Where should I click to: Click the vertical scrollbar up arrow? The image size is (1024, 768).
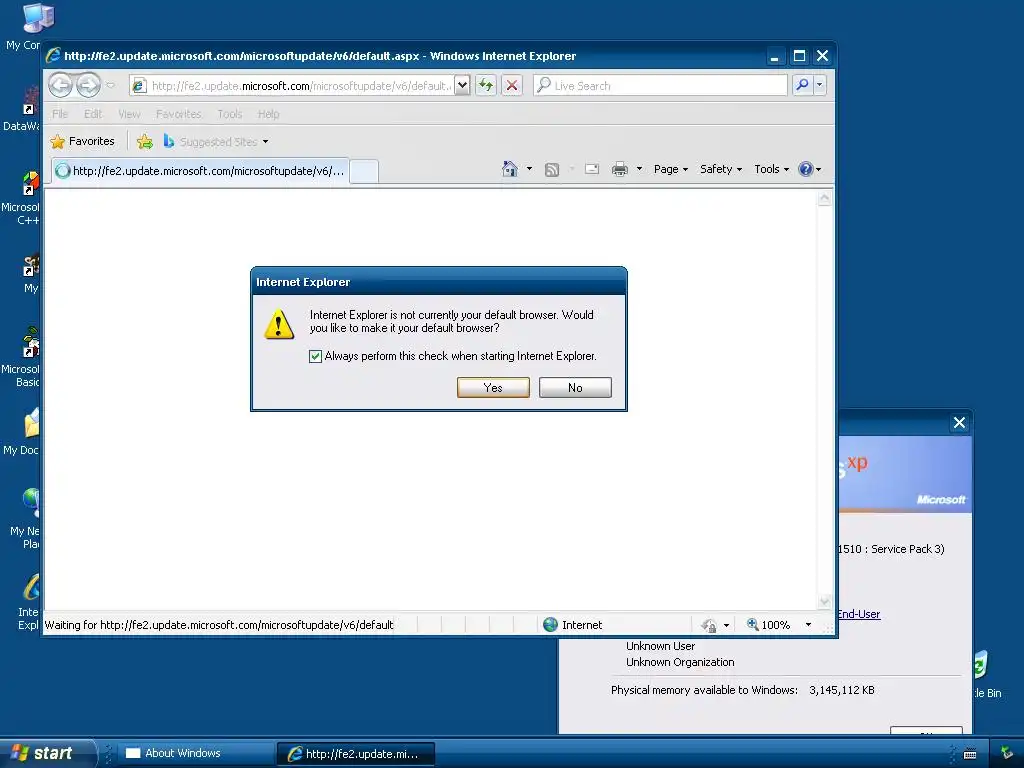coord(825,198)
